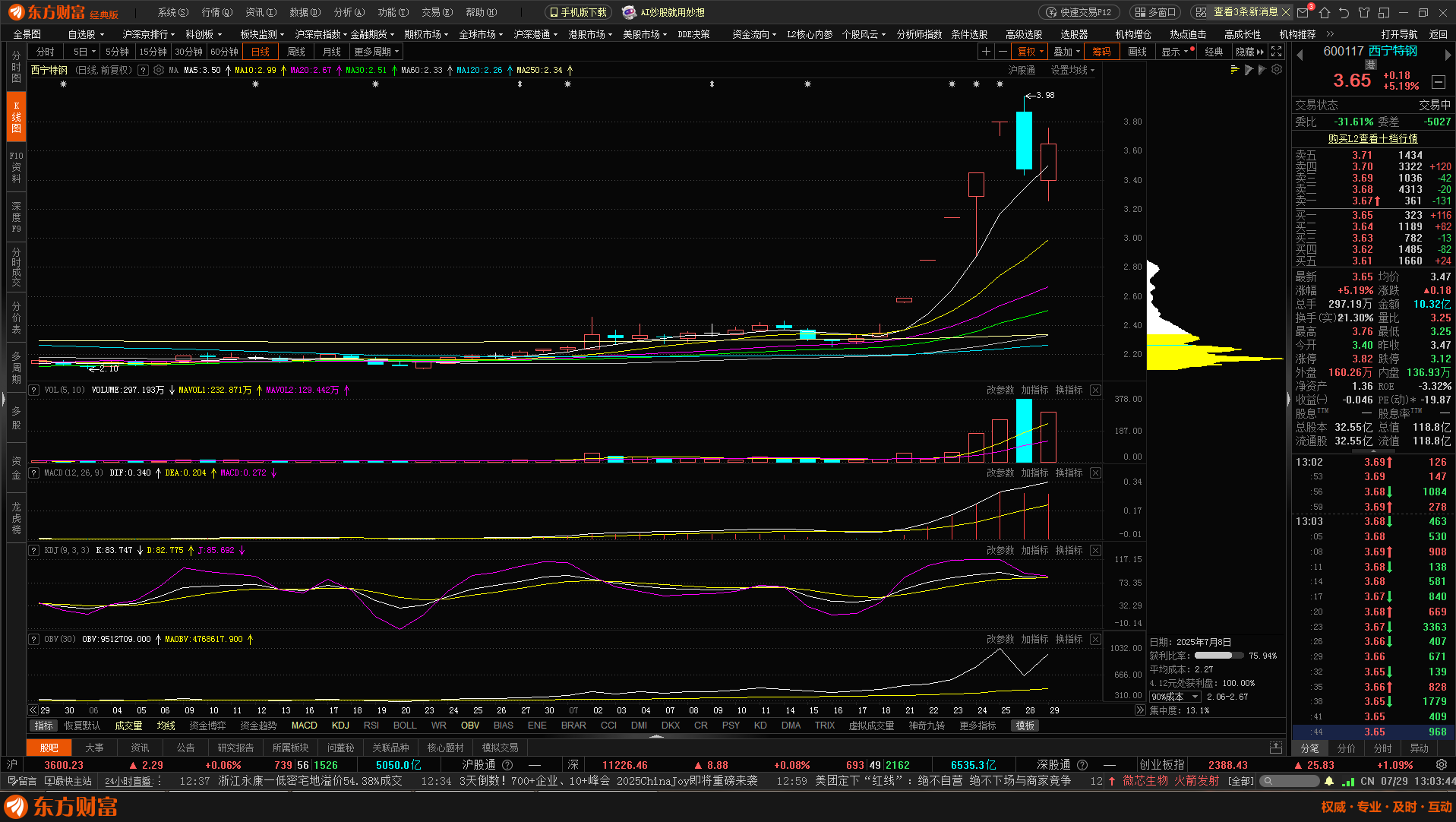Click the fullscreen chart icon
The image size is (1456, 822).
tap(1277, 52)
